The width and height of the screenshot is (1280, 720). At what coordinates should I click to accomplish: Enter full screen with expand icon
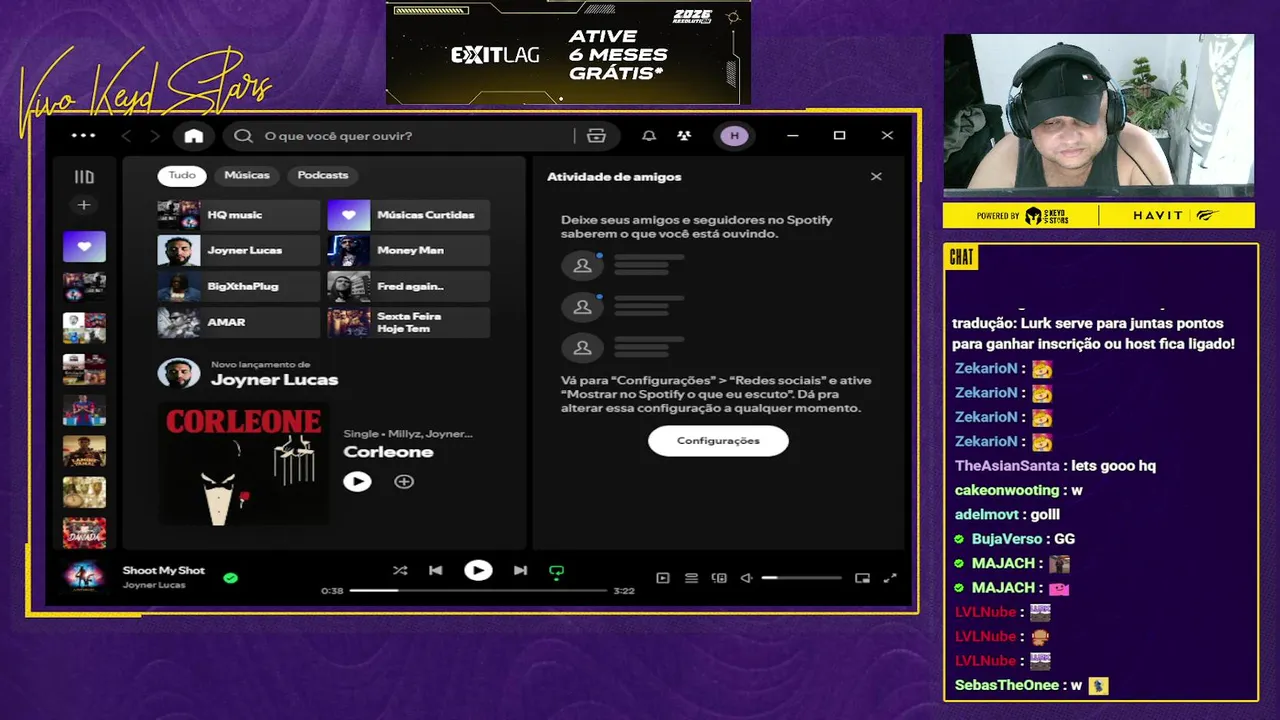click(890, 578)
